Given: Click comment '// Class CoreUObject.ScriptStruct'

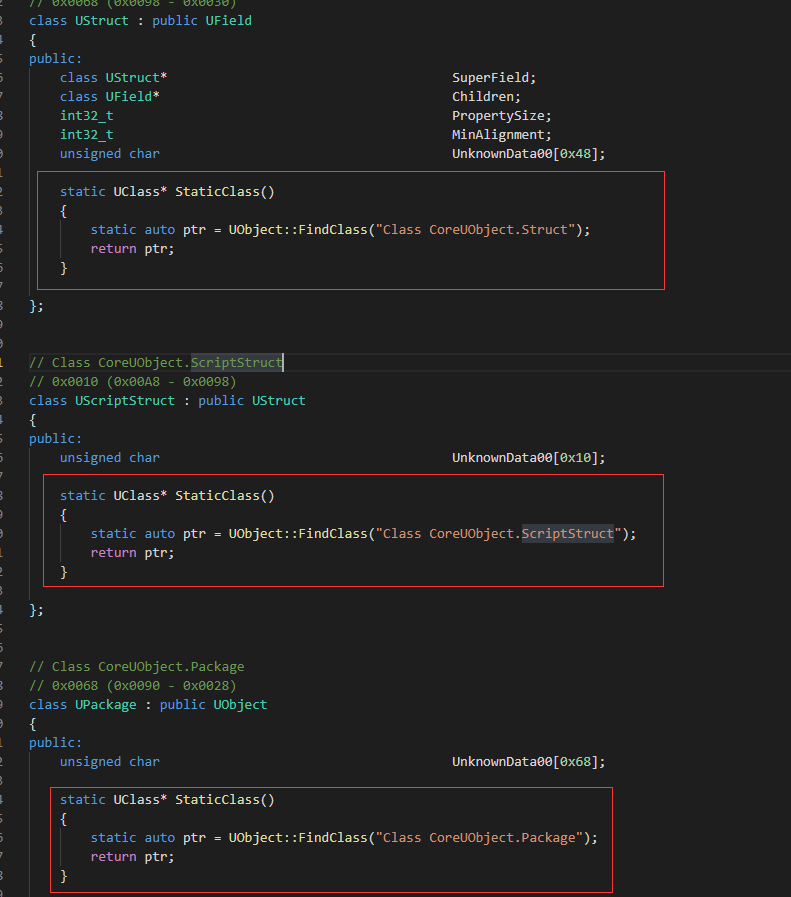Looking at the screenshot, I should click(x=156, y=363).
